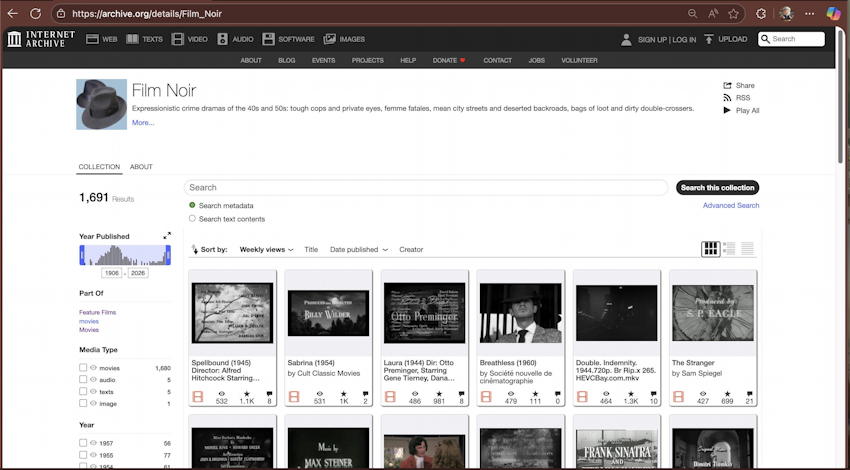Click the More... description link
Screen dimensions: 850x470
tap(143, 123)
